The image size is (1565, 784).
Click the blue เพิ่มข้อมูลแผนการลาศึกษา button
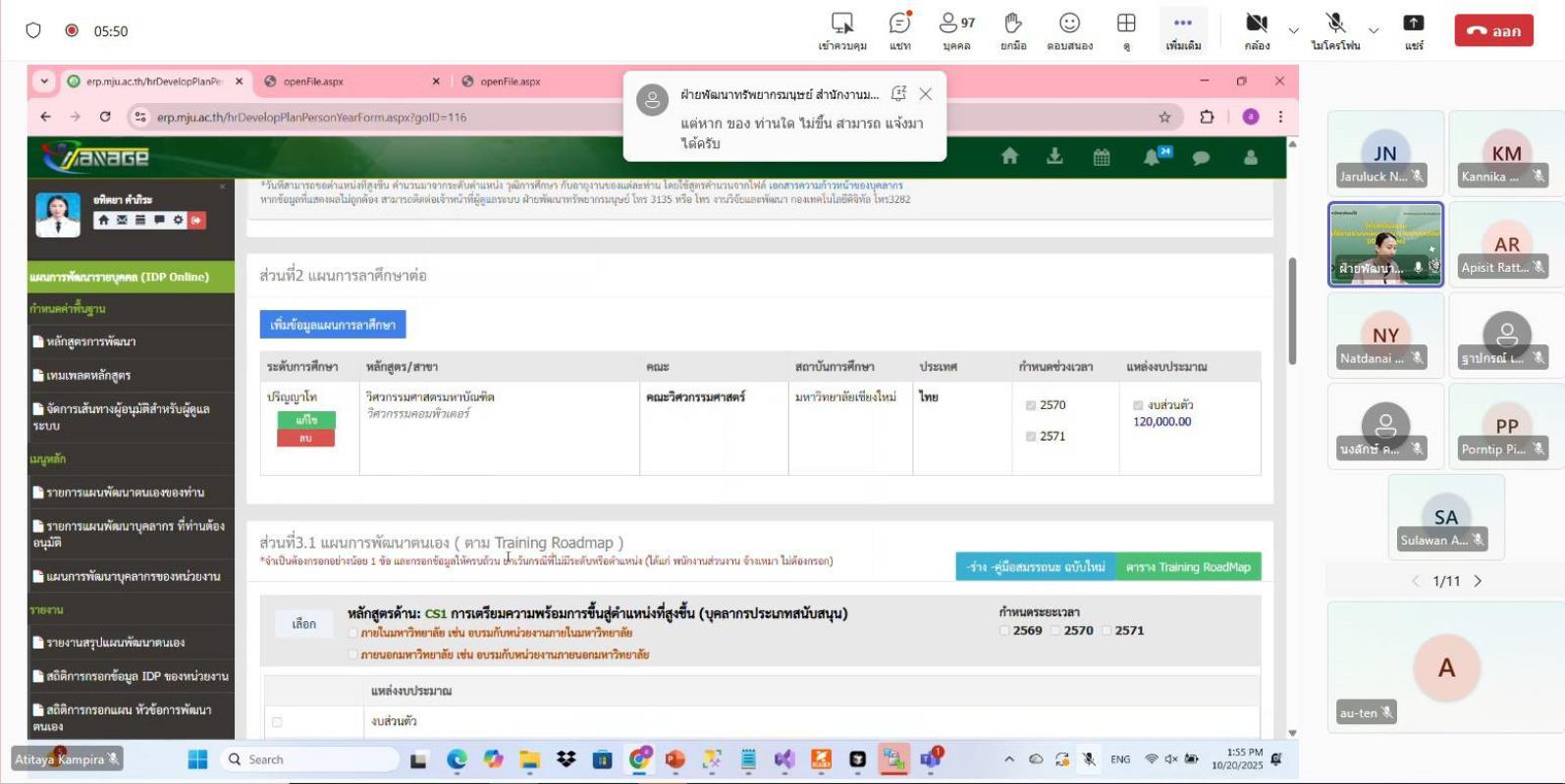(x=333, y=325)
